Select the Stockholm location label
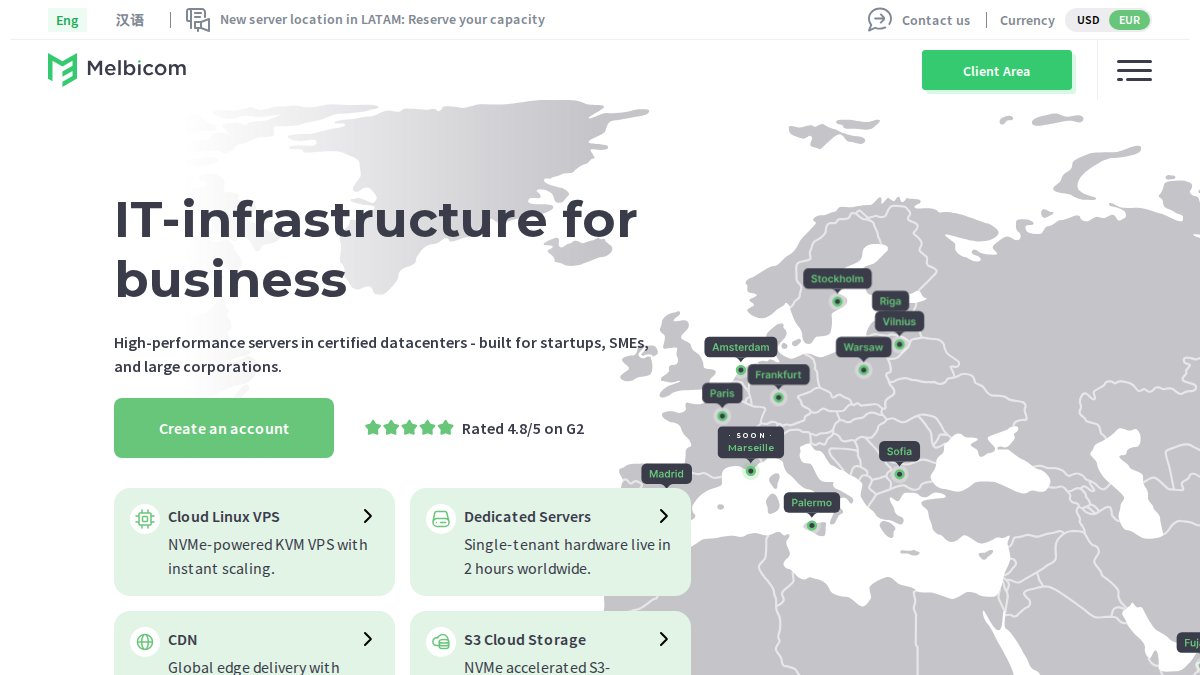 pos(837,279)
